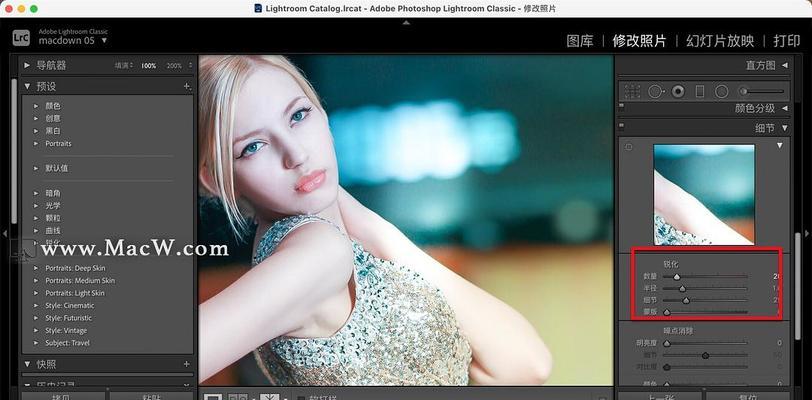The image size is (812, 400).
Task: Expand Portraits: Medium Skin presets
Action: 36,281
